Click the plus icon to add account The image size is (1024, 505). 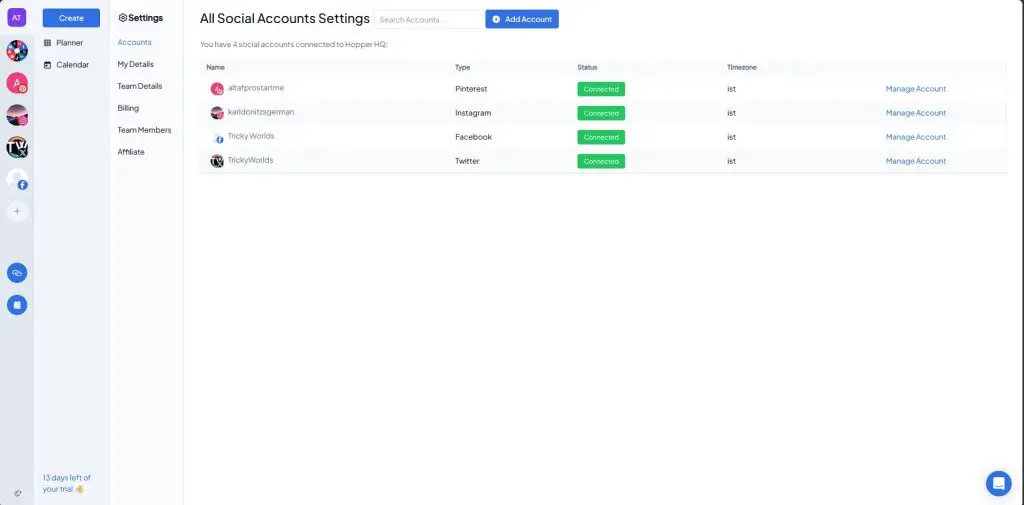point(17,212)
